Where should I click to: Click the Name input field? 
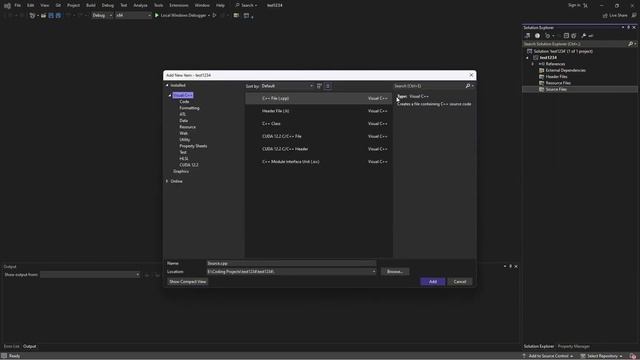tap(291, 263)
